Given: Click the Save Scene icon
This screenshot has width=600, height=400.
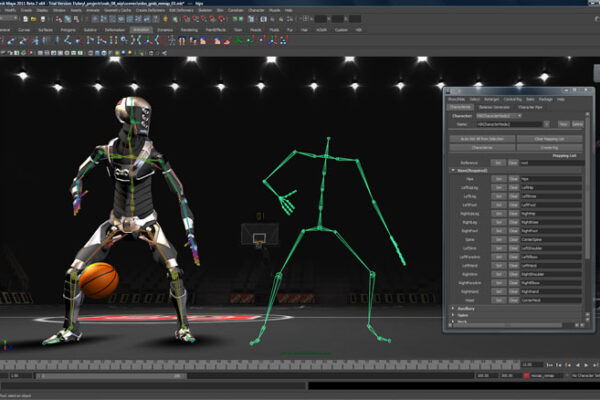Looking at the screenshot, I should tap(42, 19).
